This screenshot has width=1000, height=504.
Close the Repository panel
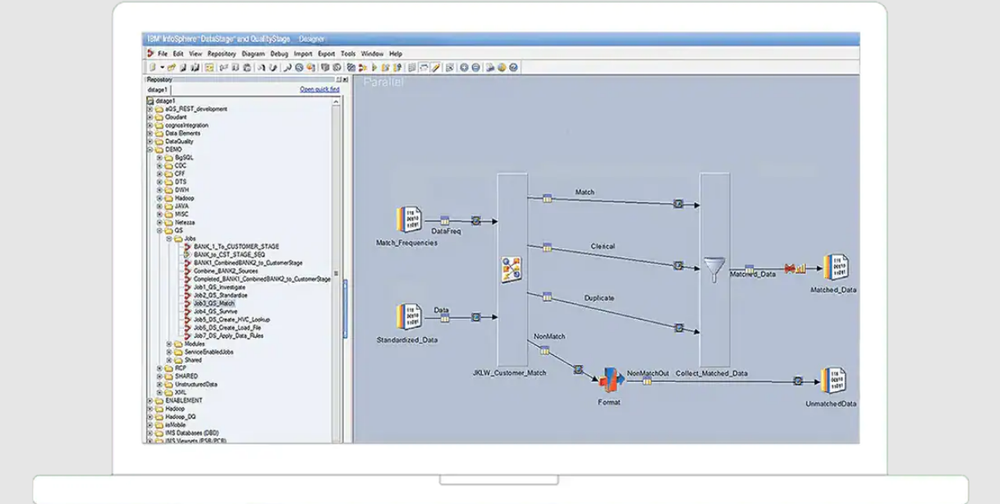pyautogui.click(x=346, y=80)
